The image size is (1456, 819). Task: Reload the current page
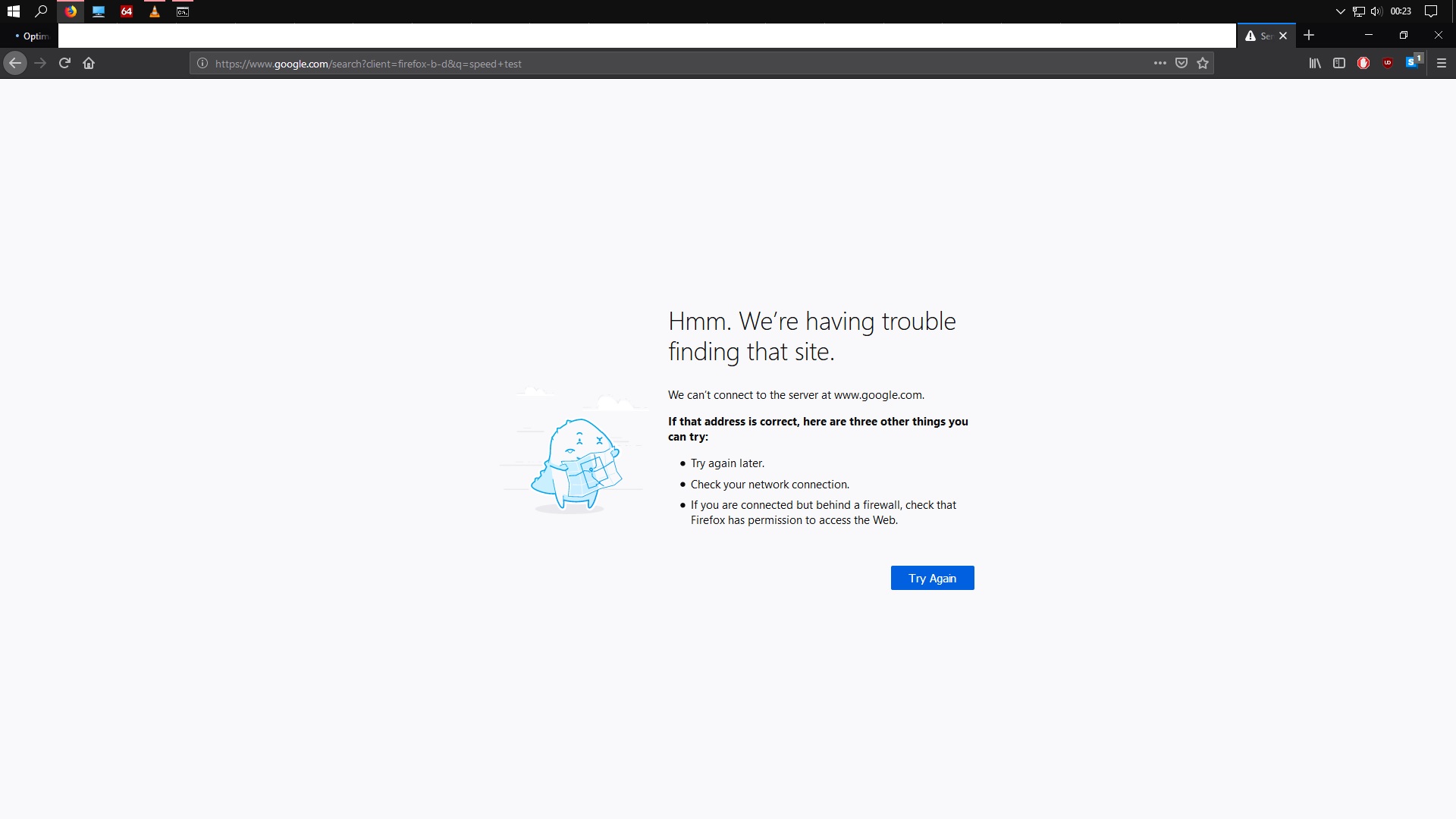[x=64, y=64]
